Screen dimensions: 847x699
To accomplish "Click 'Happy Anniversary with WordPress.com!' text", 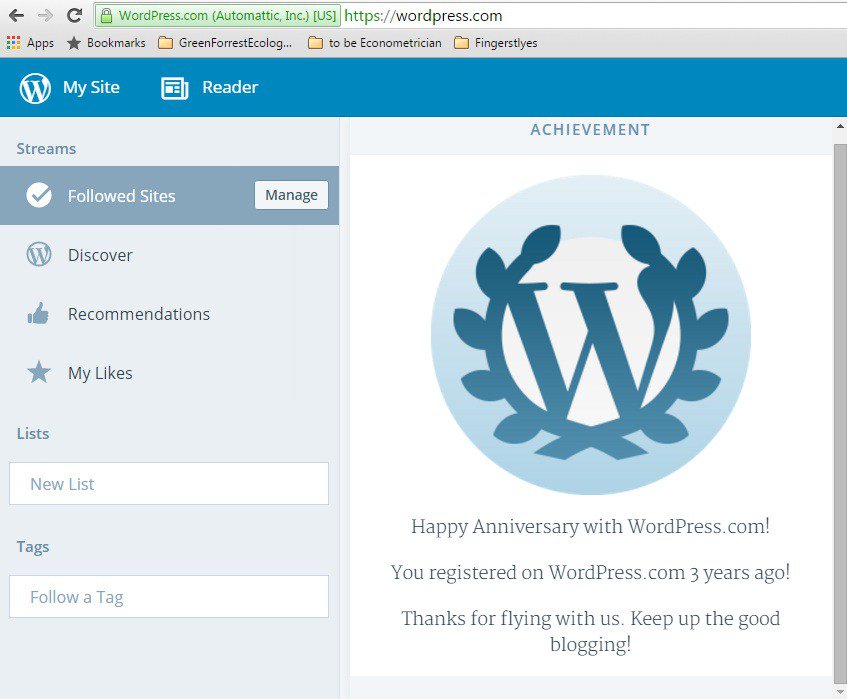I will pyautogui.click(x=590, y=526).
